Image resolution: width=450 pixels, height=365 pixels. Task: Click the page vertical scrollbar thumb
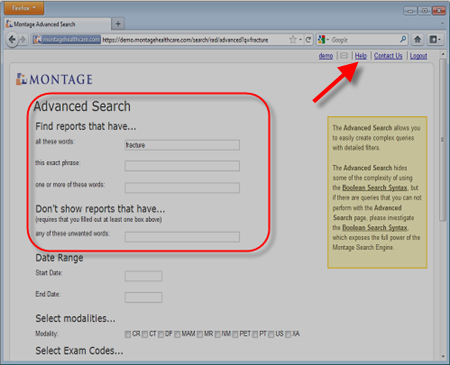(x=442, y=140)
